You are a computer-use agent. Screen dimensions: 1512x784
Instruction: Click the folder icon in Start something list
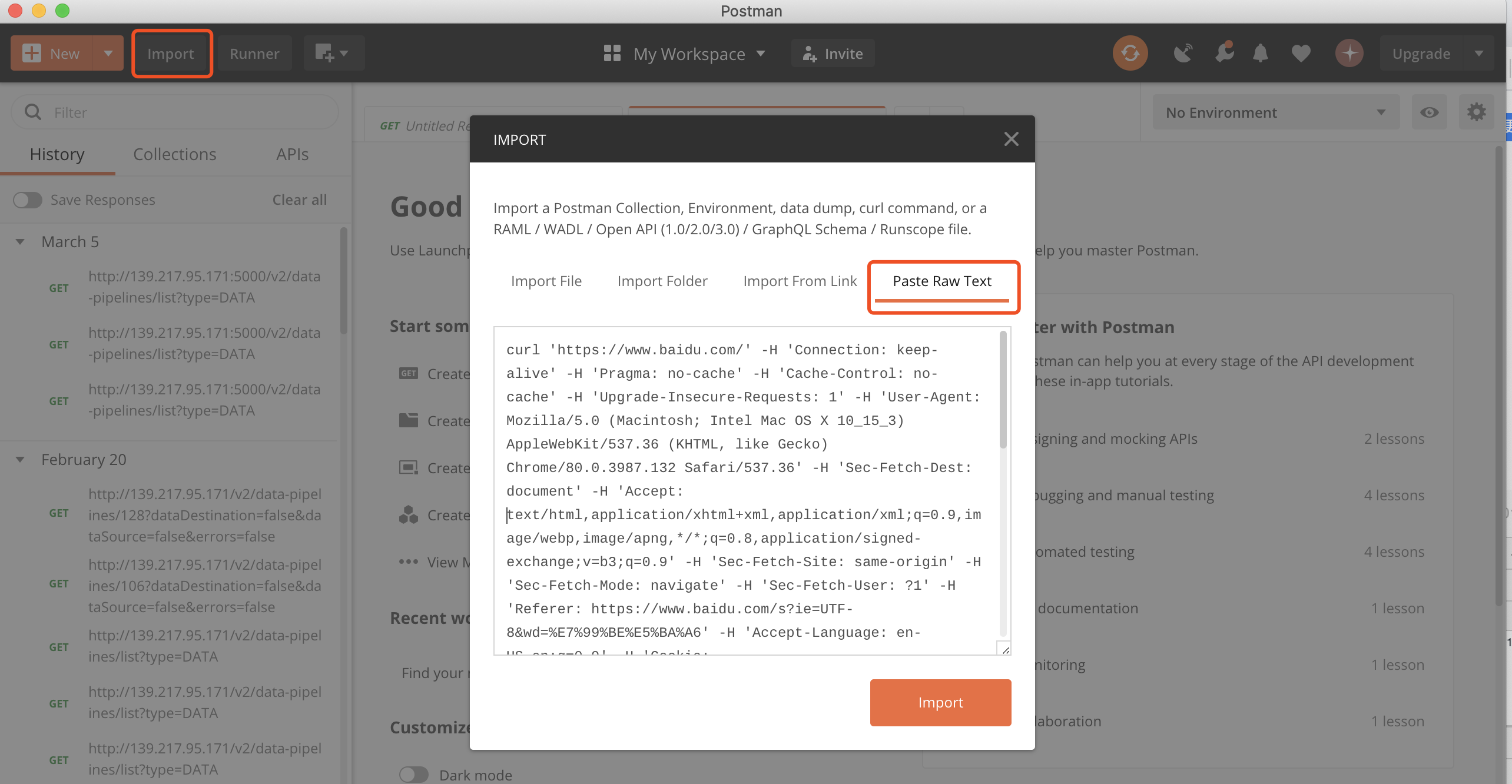[409, 420]
